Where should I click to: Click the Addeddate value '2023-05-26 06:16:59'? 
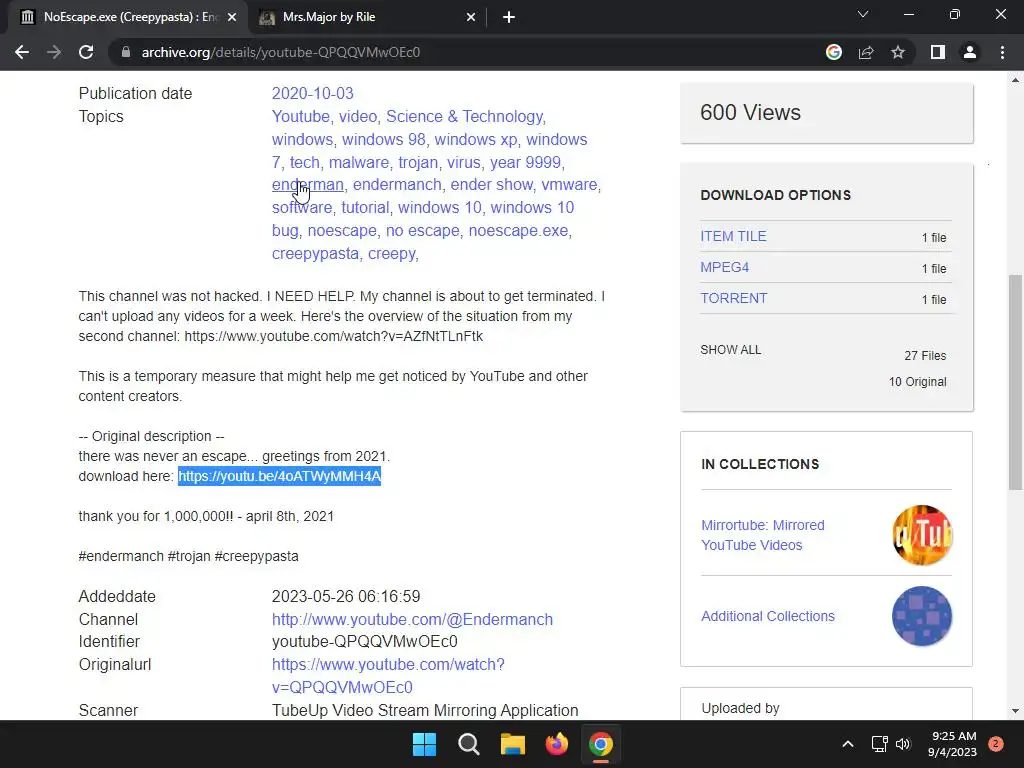(346, 596)
